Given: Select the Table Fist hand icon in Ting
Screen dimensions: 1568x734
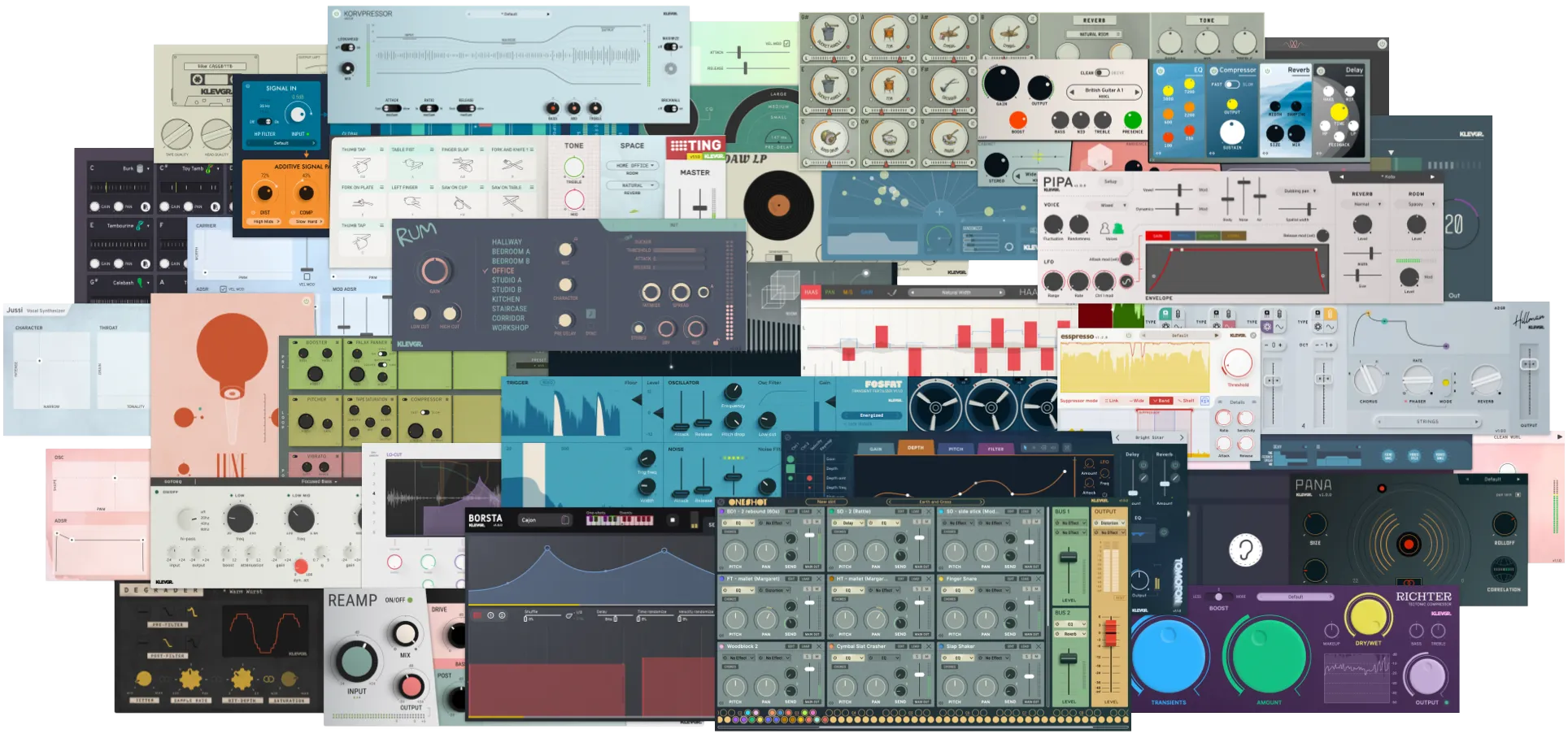Looking at the screenshot, I should [412, 166].
